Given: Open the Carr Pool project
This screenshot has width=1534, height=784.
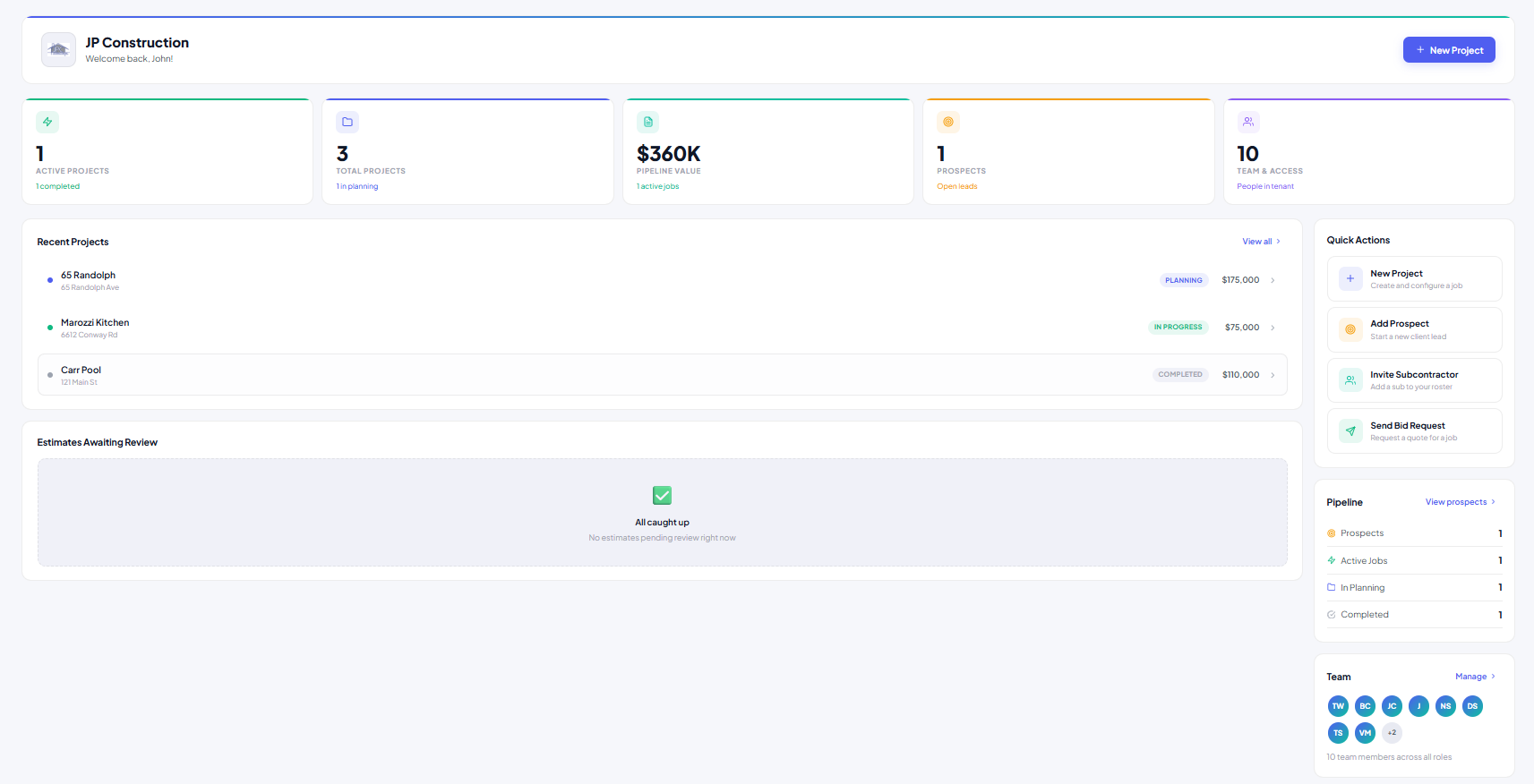Looking at the screenshot, I should (663, 375).
